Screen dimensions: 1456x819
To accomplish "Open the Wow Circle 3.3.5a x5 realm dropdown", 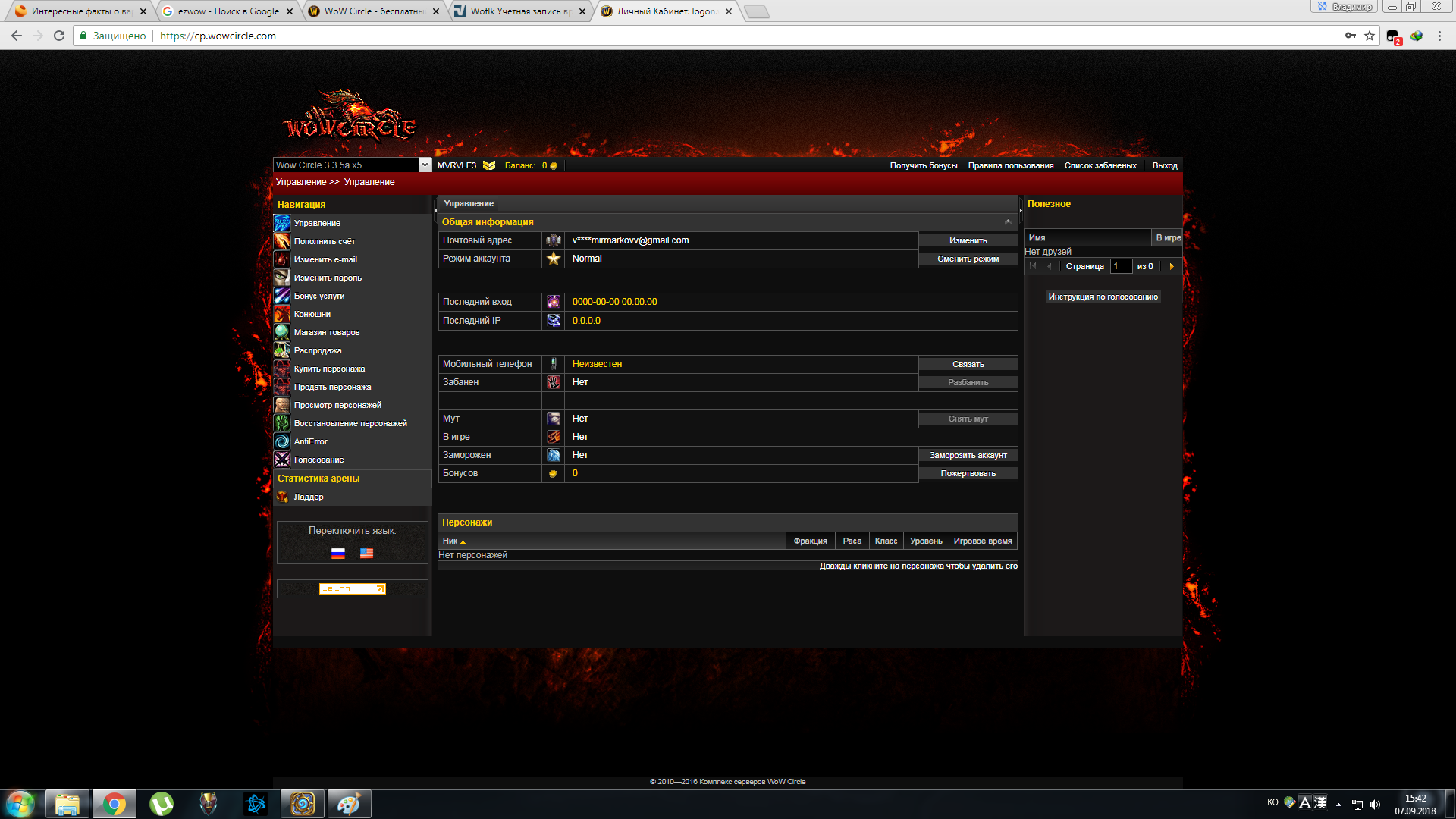I will tap(425, 165).
